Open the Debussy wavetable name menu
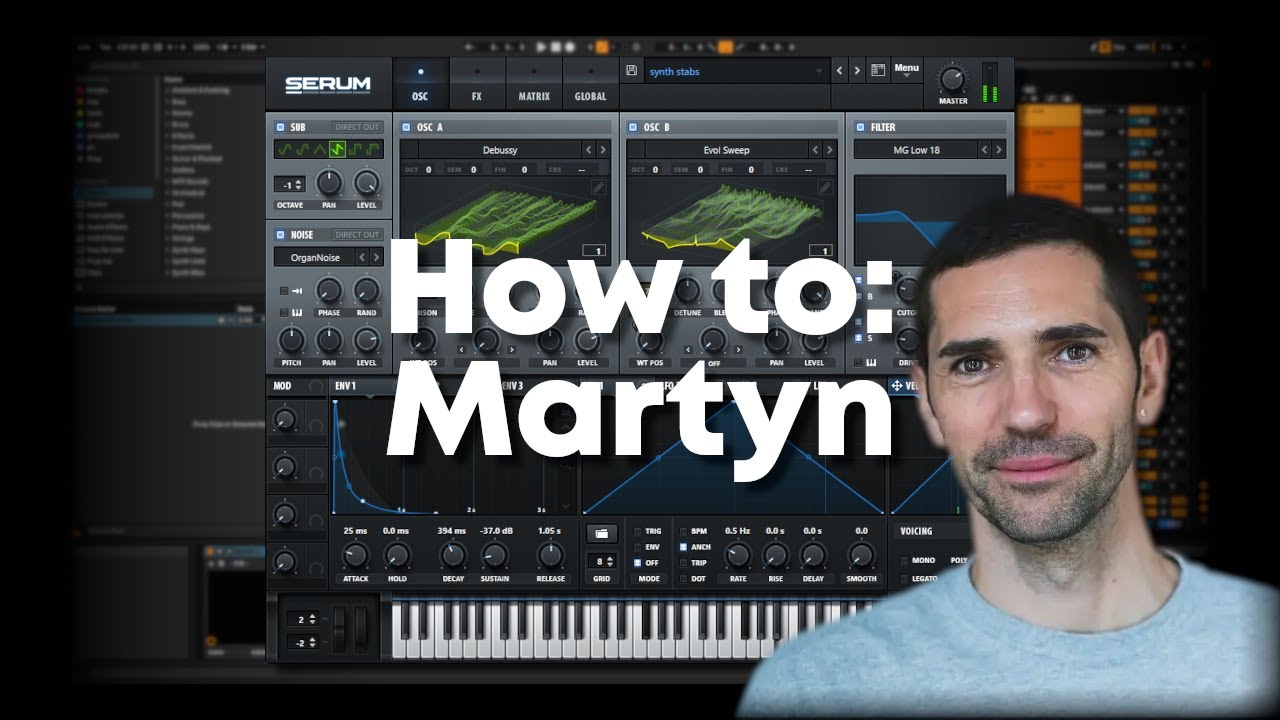The width and height of the screenshot is (1280, 720). [500, 150]
